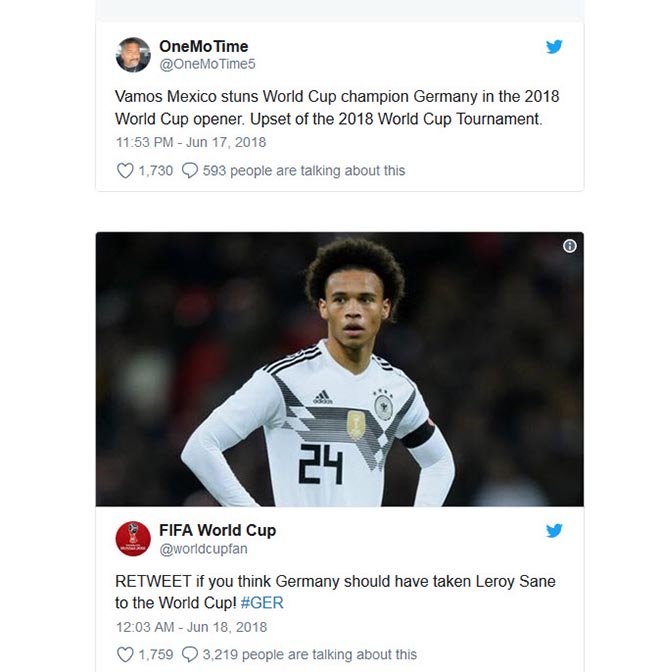Like the FIFA World Cup tweet using the heart icon

[x=125, y=655]
